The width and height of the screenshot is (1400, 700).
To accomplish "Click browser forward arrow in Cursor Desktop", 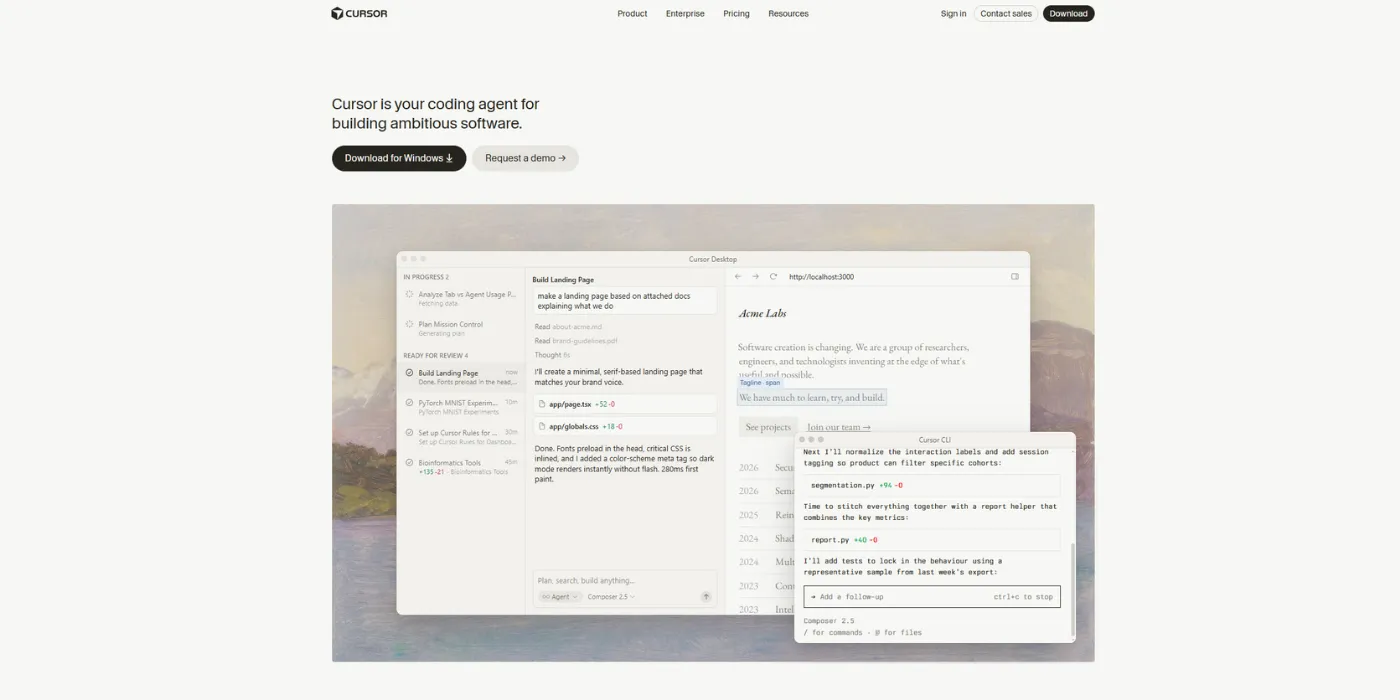I will [756, 277].
